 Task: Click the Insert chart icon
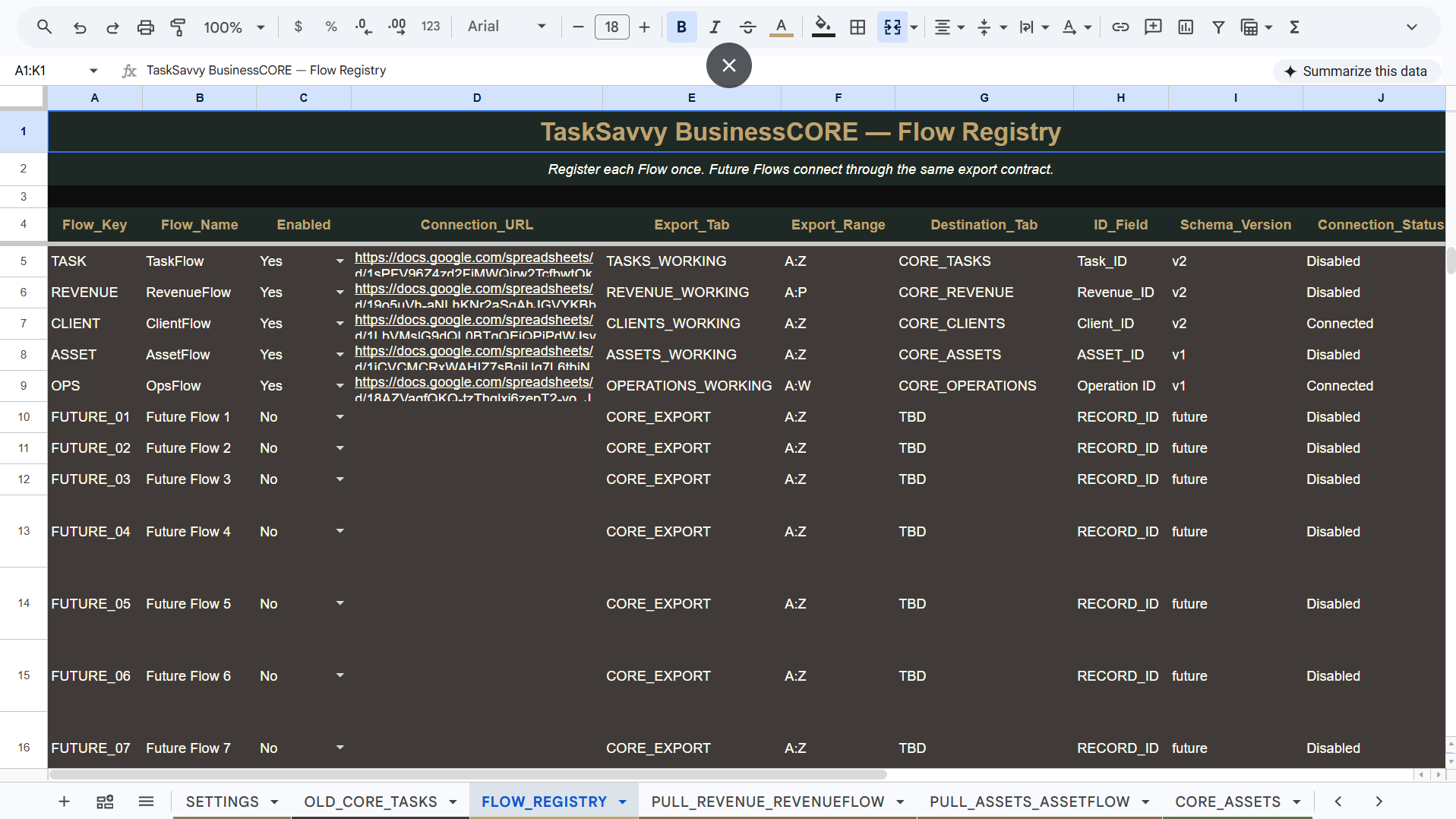point(1186,27)
